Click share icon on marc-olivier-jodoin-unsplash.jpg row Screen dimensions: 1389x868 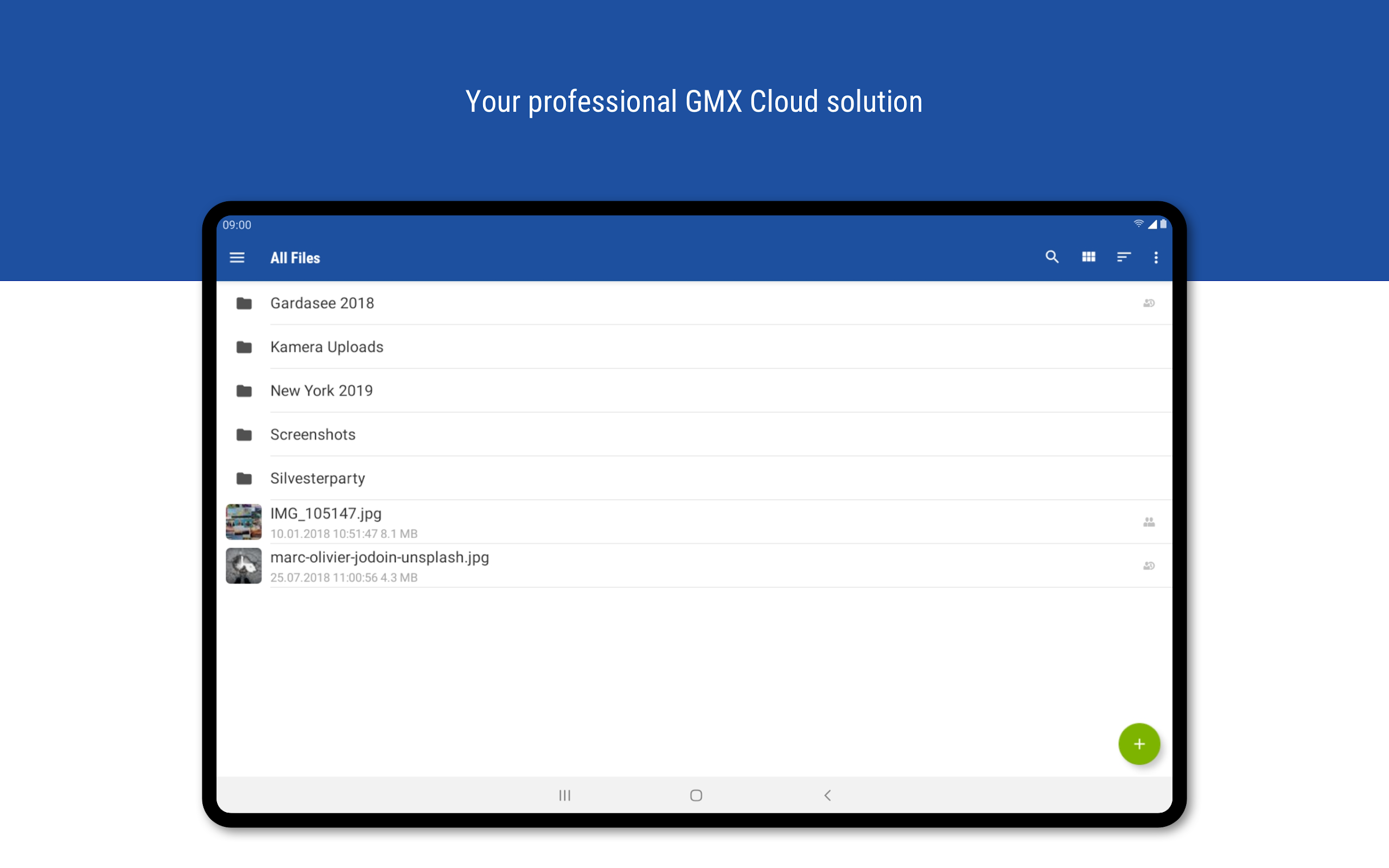1149,565
